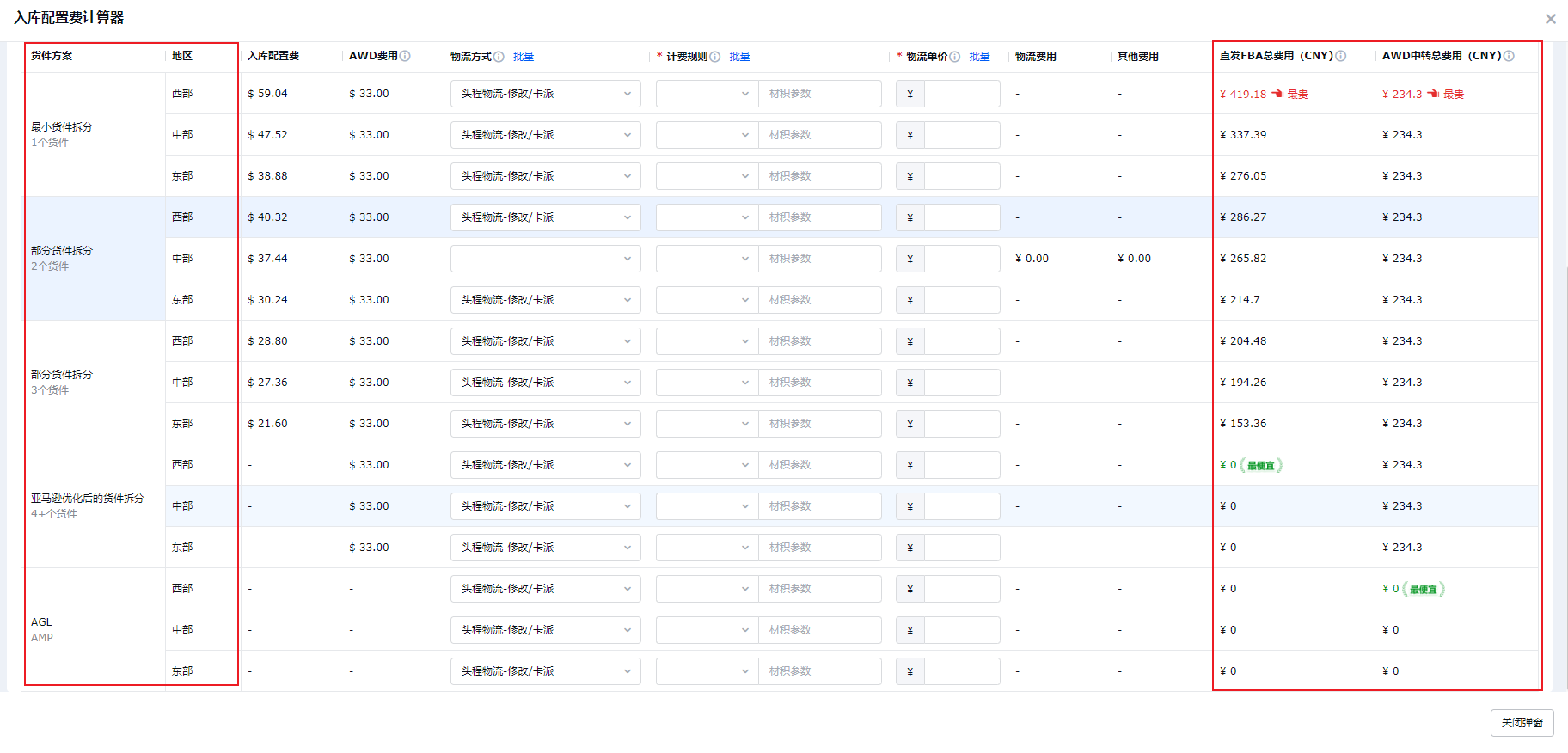Click 最贵 tag next to ¥ 419.18

(1297, 95)
